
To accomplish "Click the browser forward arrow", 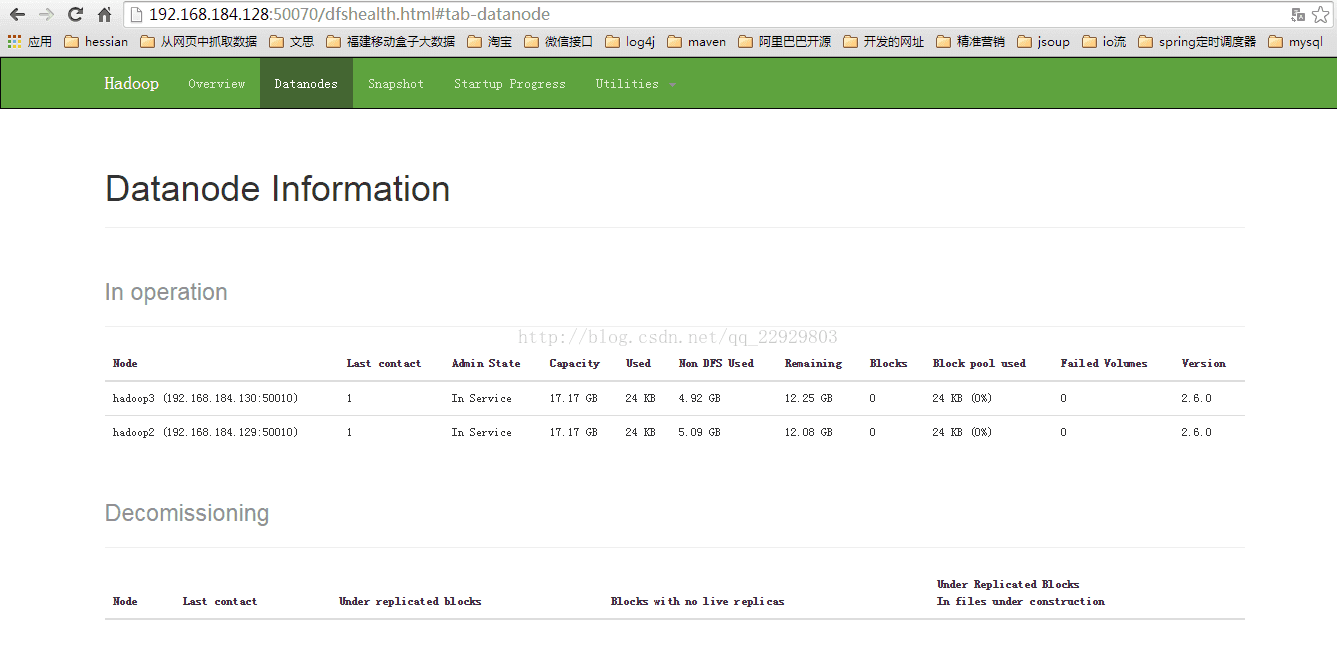I will [46, 15].
